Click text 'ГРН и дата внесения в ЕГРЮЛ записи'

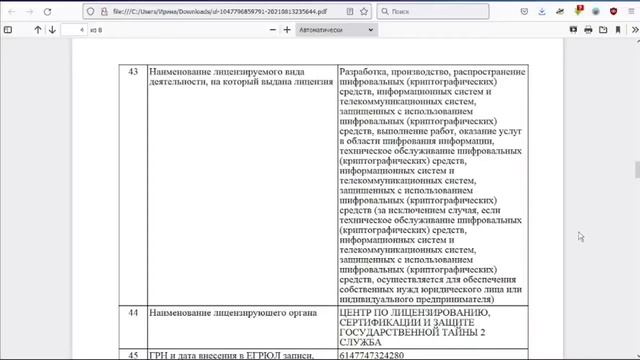click(x=231, y=355)
